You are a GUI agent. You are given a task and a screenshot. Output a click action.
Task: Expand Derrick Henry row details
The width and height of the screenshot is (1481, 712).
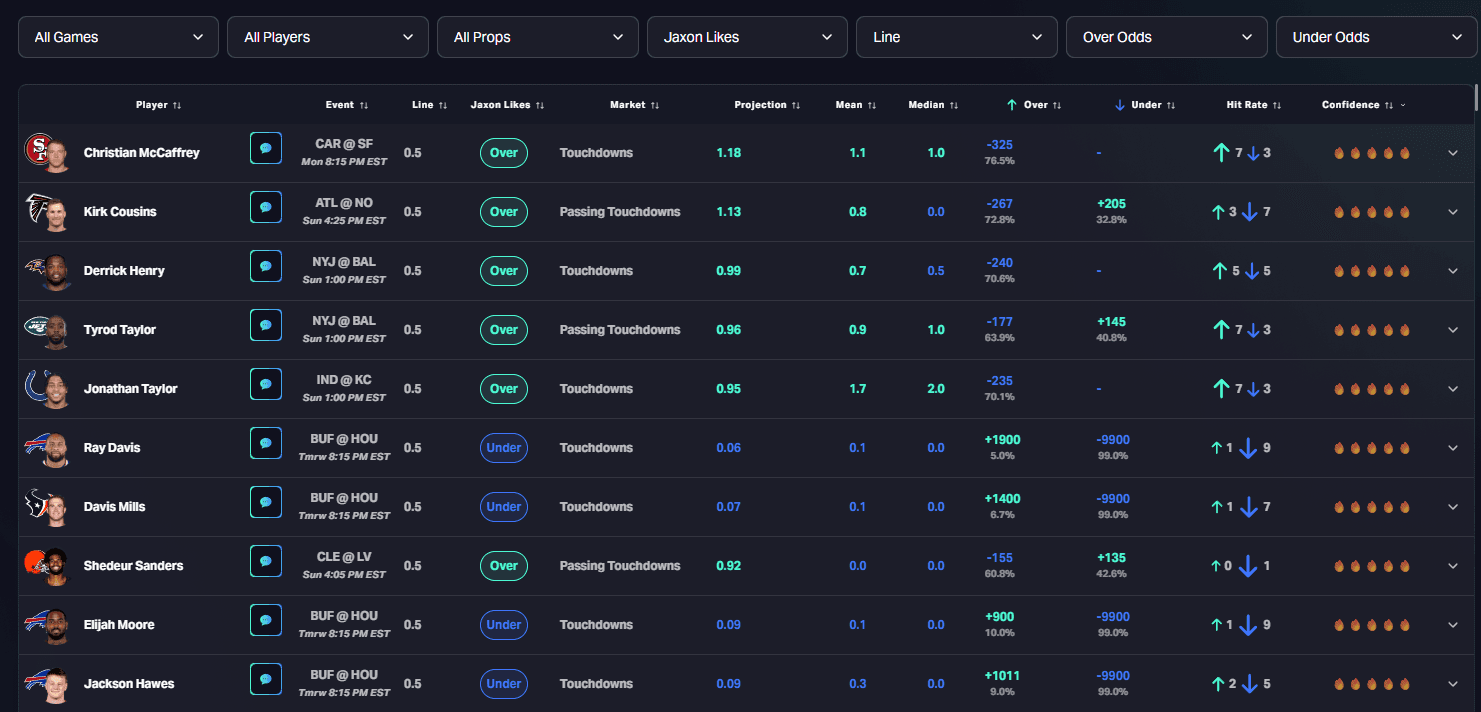click(x=1453, y=271)
